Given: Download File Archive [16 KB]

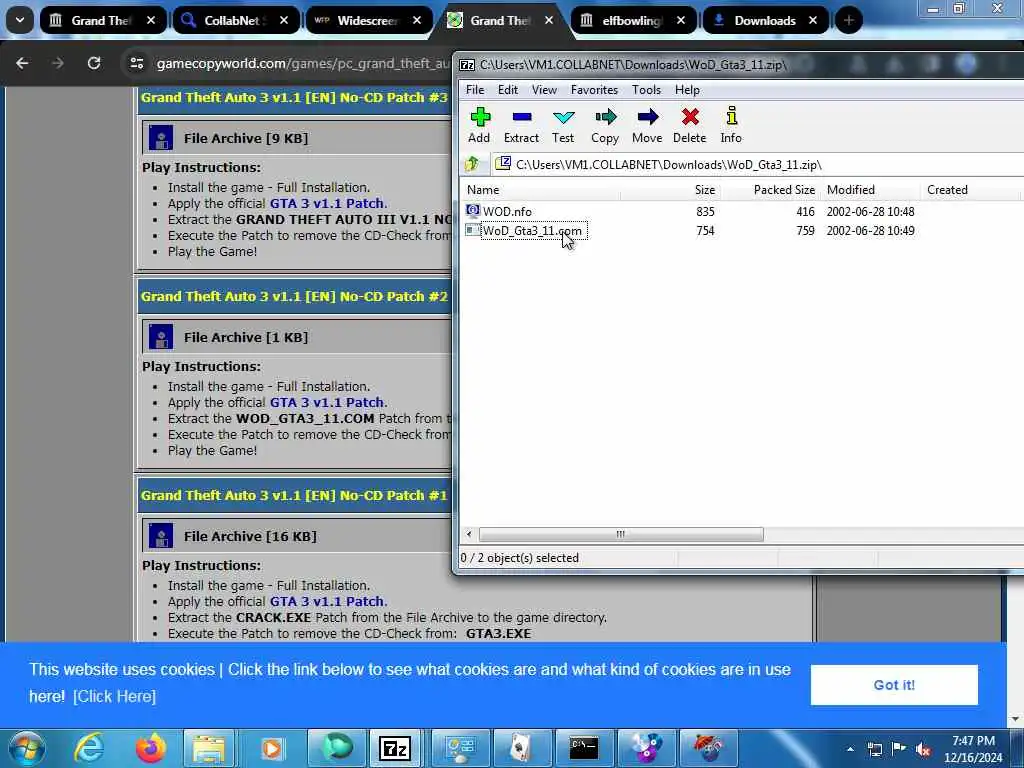Looking at the screenshot, I should point(250,536).
